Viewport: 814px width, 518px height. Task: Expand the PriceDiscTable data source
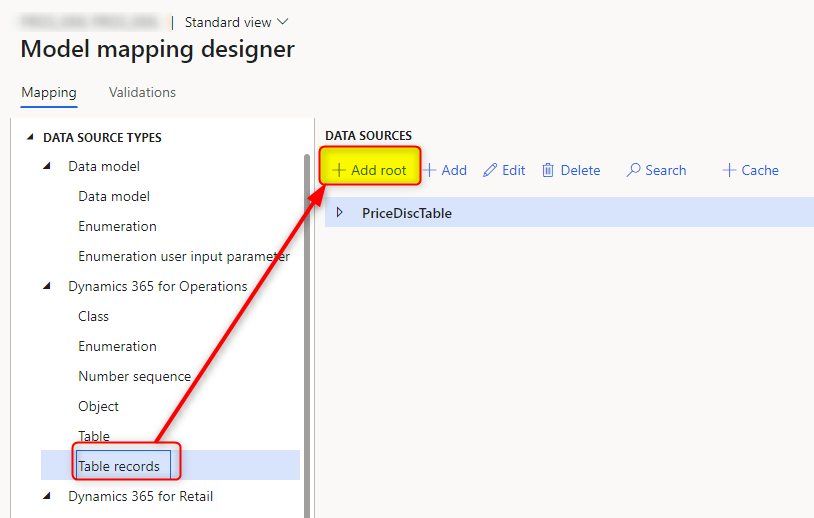tap(339, 212)
